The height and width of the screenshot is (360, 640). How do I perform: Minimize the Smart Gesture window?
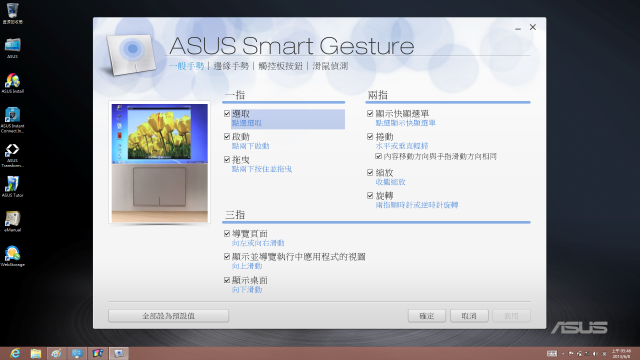pyautogui.click(x=518, y=28)
